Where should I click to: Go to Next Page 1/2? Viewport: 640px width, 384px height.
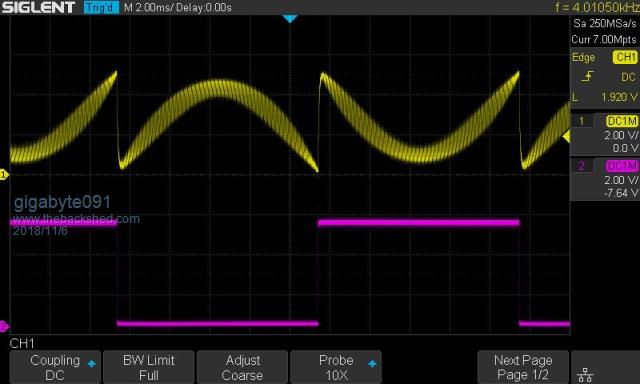pyautogui.click(x=523, y=367)
